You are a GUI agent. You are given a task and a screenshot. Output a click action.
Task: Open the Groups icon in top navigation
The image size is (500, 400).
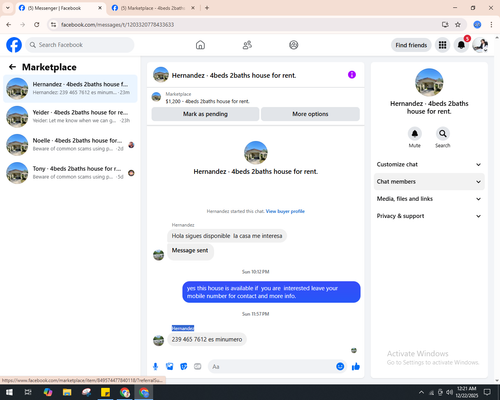tap(294, 45)
